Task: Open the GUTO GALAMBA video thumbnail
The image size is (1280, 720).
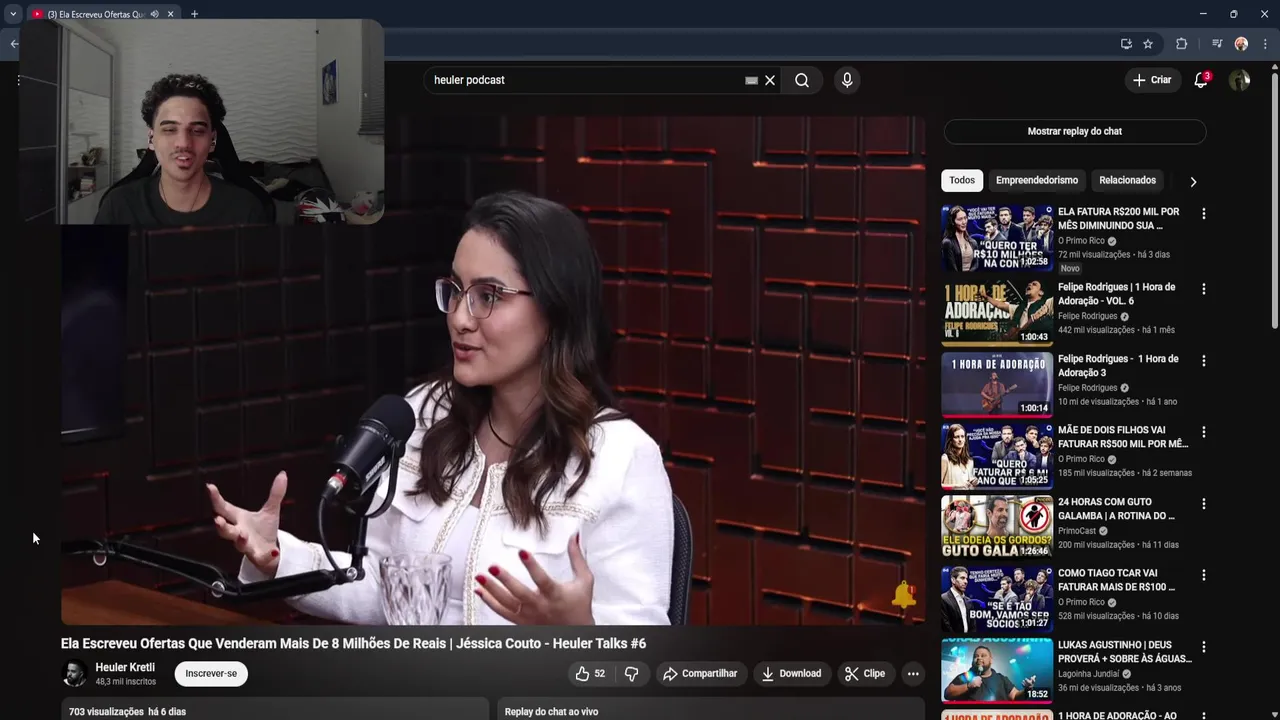Action: (x=997, y=528)
